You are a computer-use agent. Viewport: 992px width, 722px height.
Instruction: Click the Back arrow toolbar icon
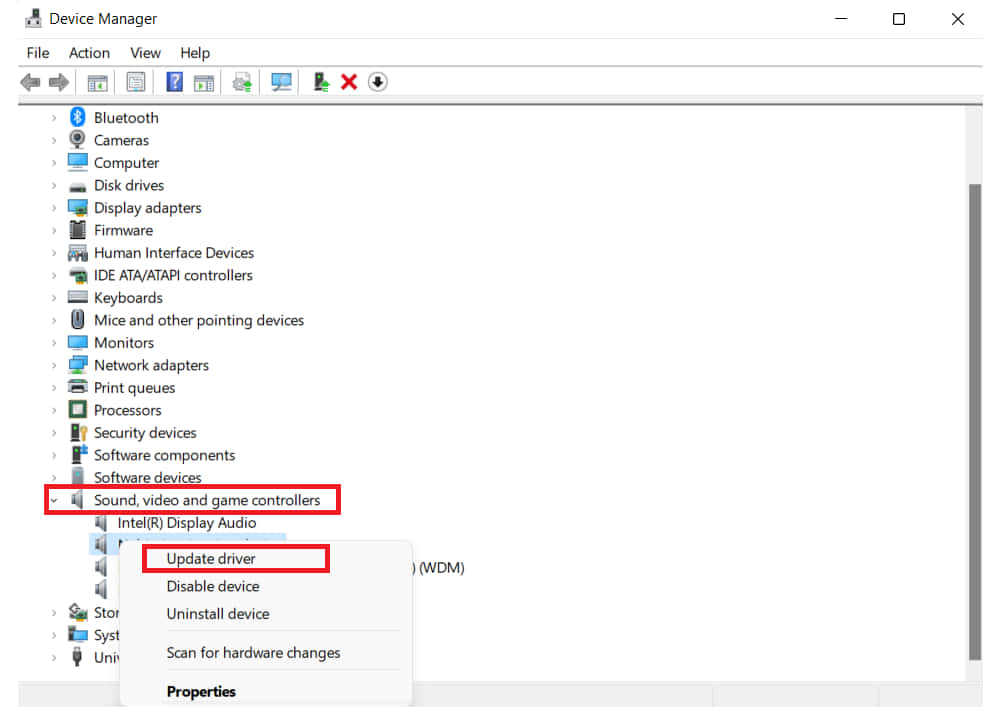point(30,82)
